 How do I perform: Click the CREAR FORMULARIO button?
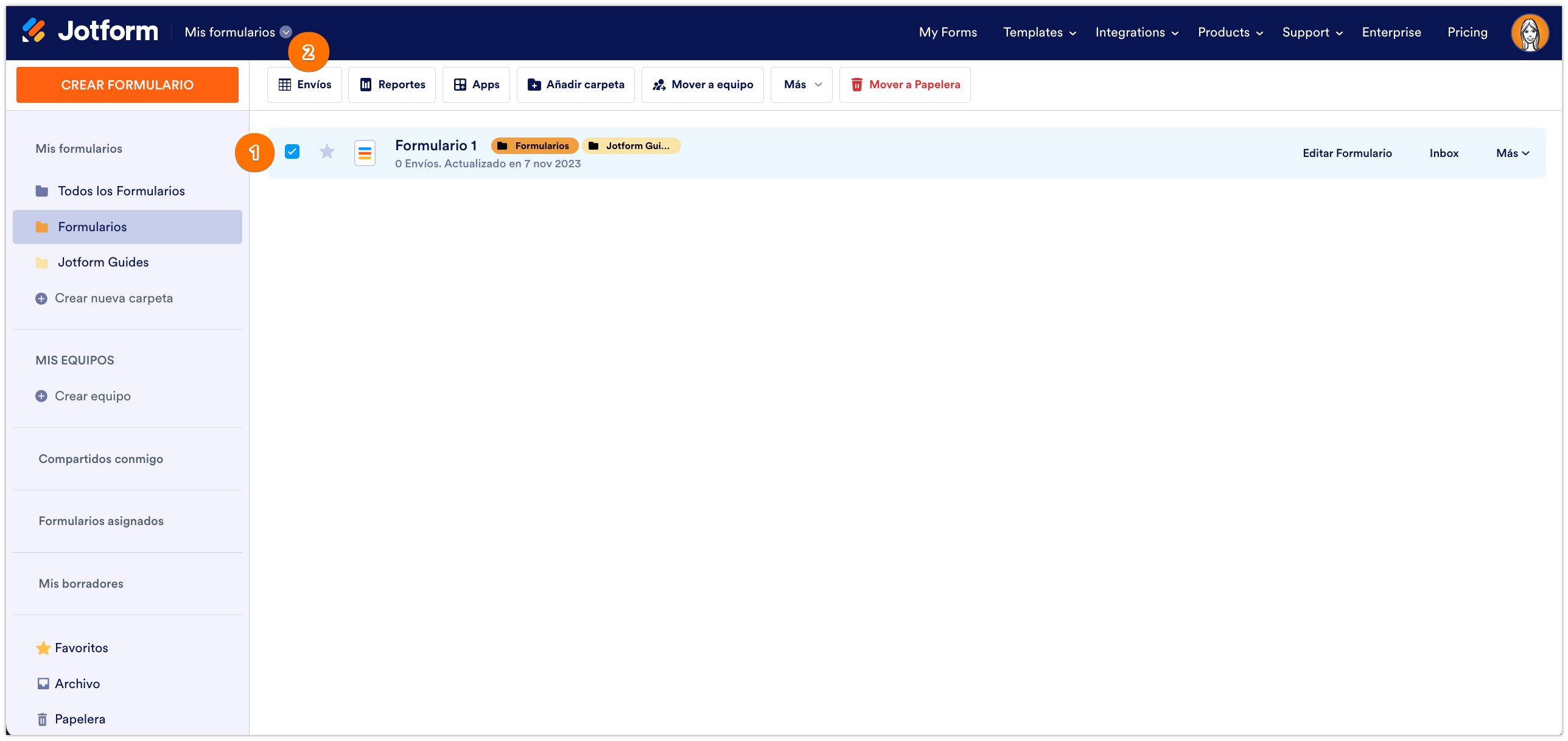(127, 85)
